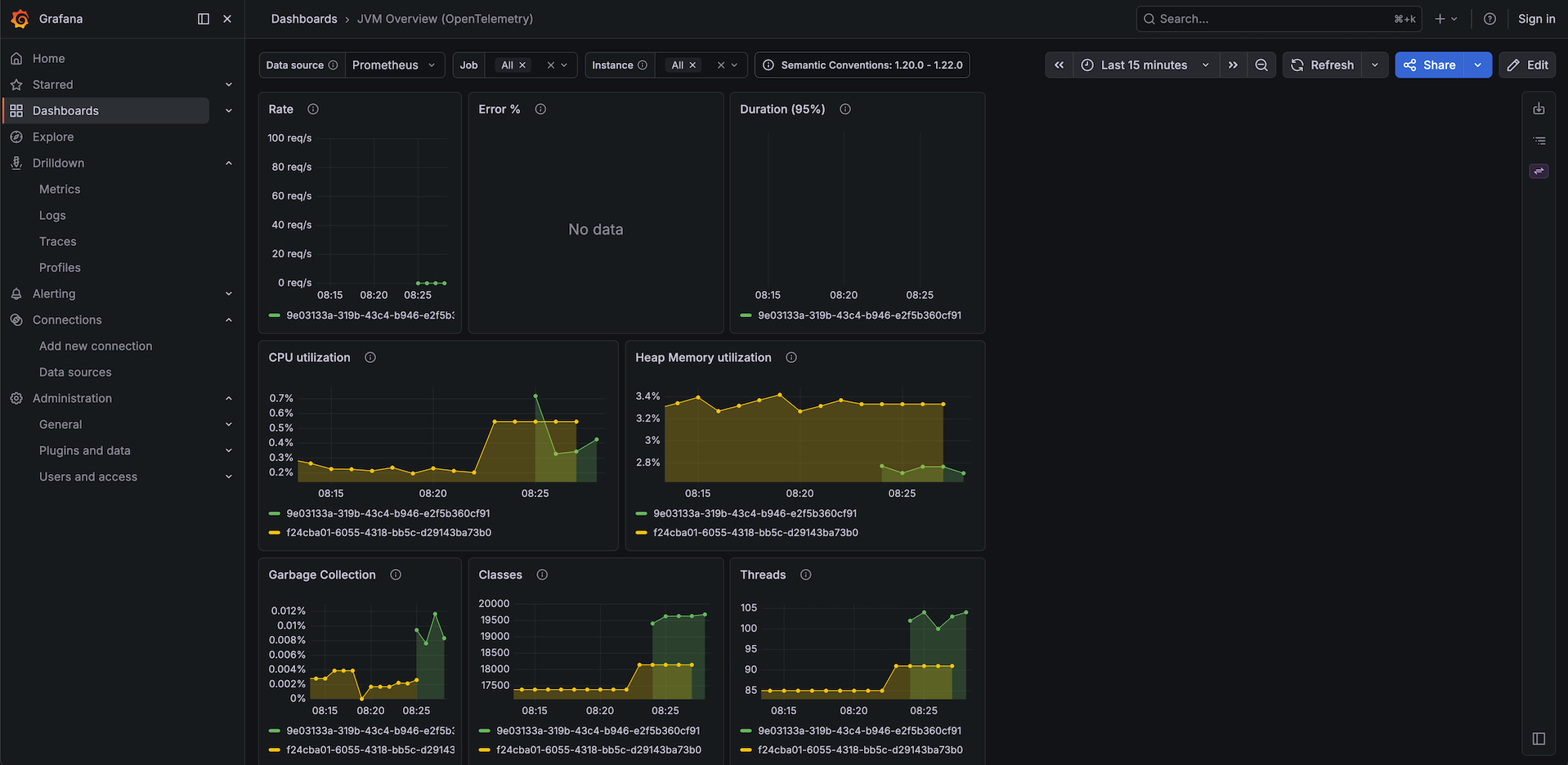
Task: Click the Dashboards breadcrumb link
Action: point(304,19)
